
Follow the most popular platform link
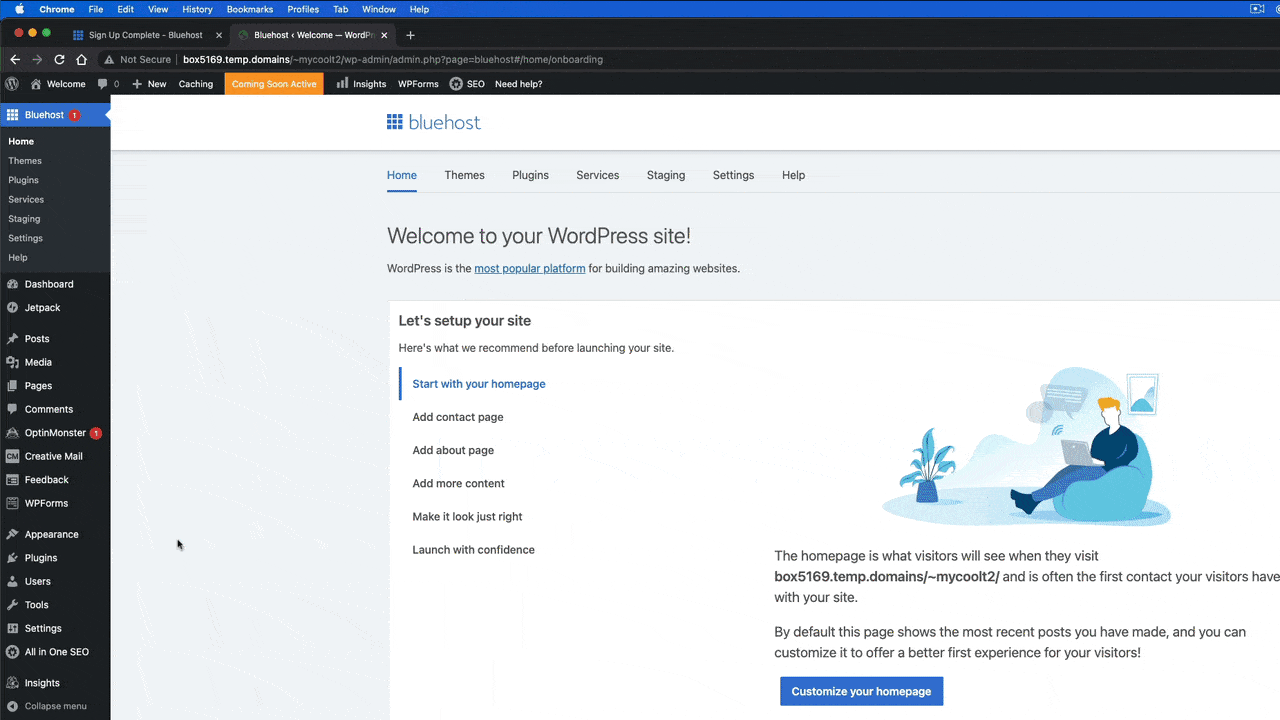tap(530, 268)
